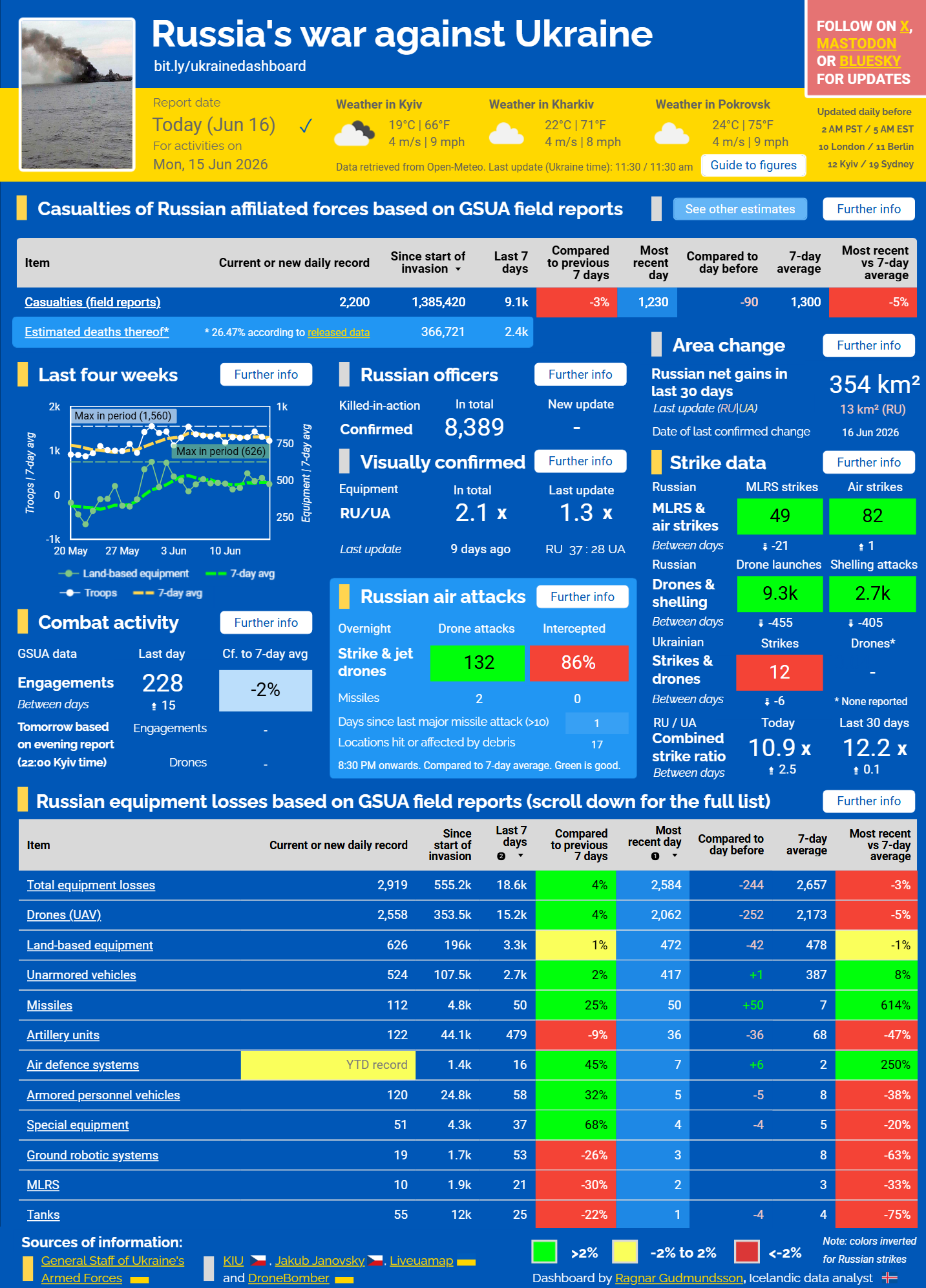
Task: Click the info icon under Last 7 days
Action: click(x=501, y=856)
